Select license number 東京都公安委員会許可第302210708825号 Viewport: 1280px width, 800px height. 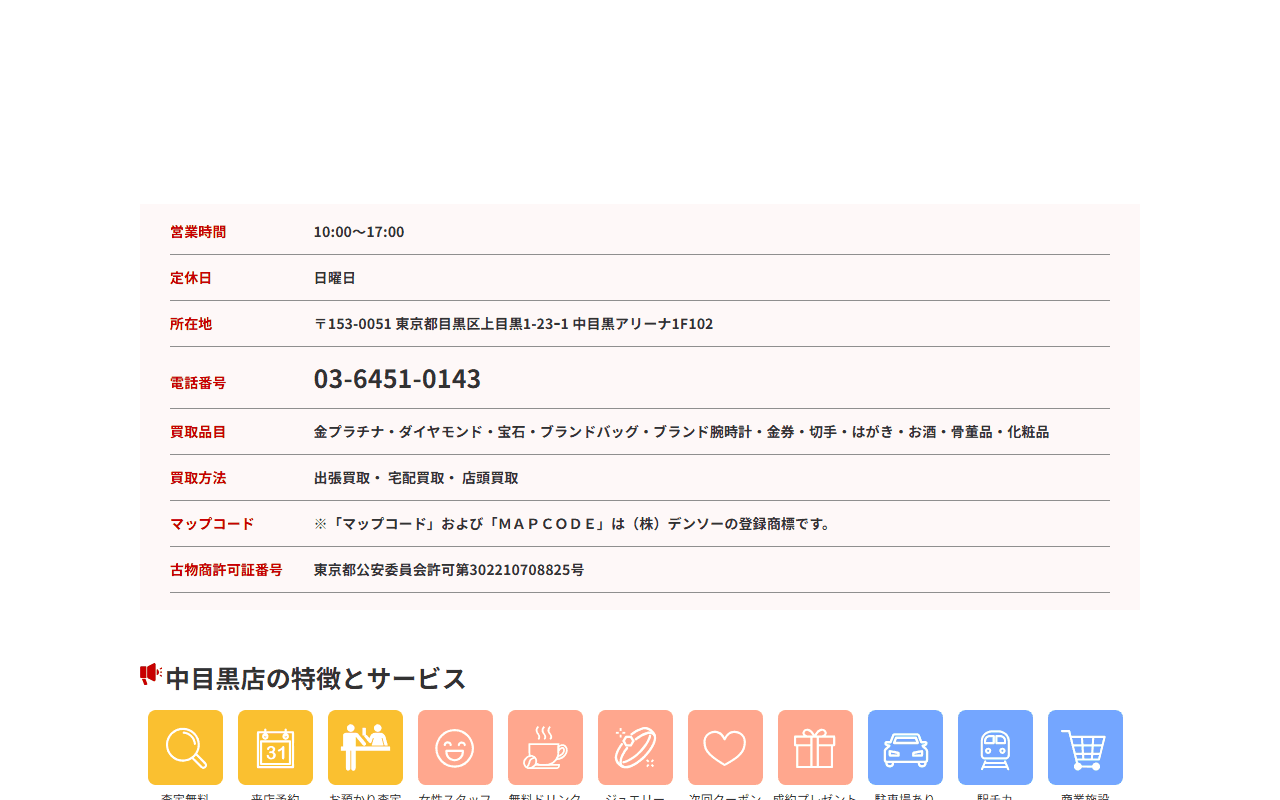pyautogui.click(x=449, y=570)
